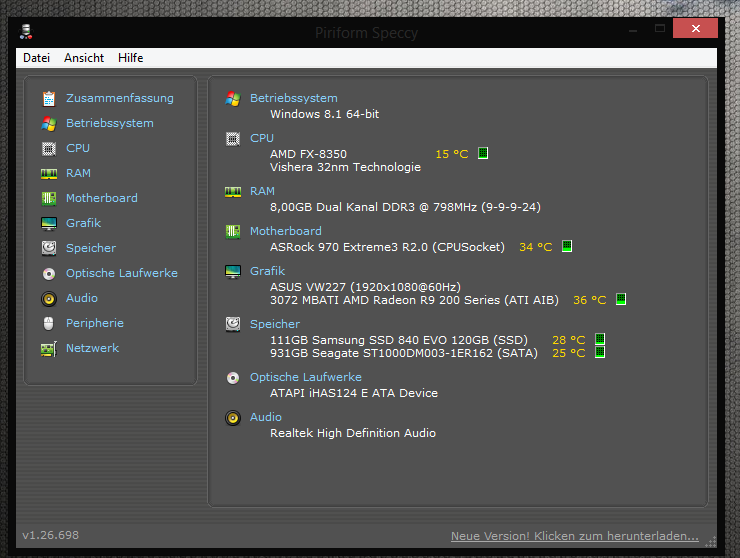Select Zusammenfassung in the sidebar
The image size is (740, 558).
point(120,98)
